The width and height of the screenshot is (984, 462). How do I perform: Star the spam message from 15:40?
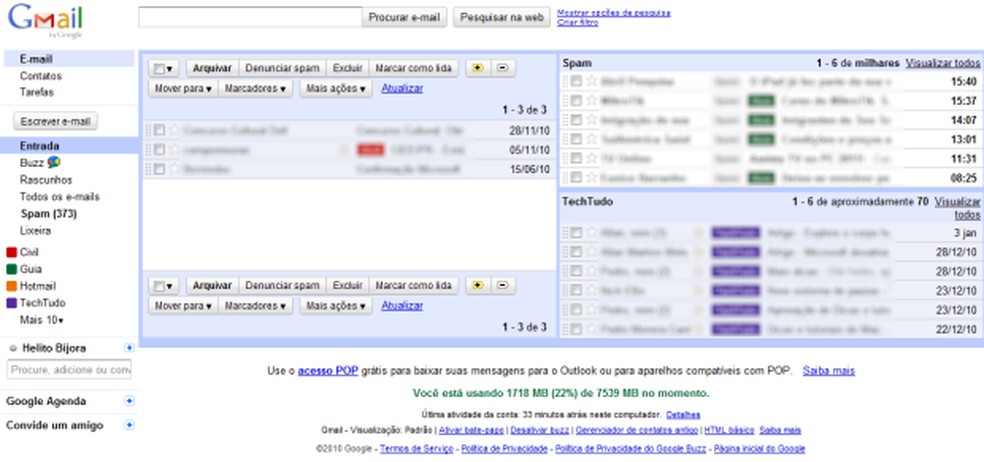(x=591, y=81)
